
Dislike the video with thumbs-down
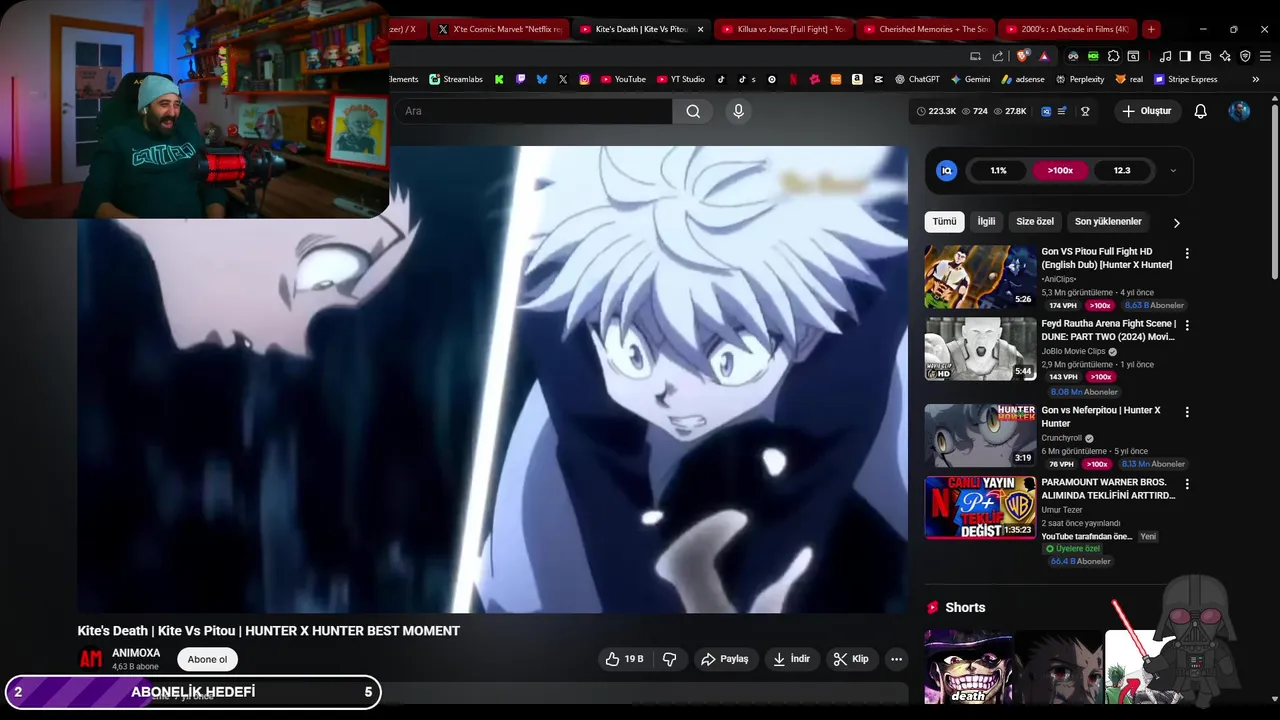click(x=670, y=659)
